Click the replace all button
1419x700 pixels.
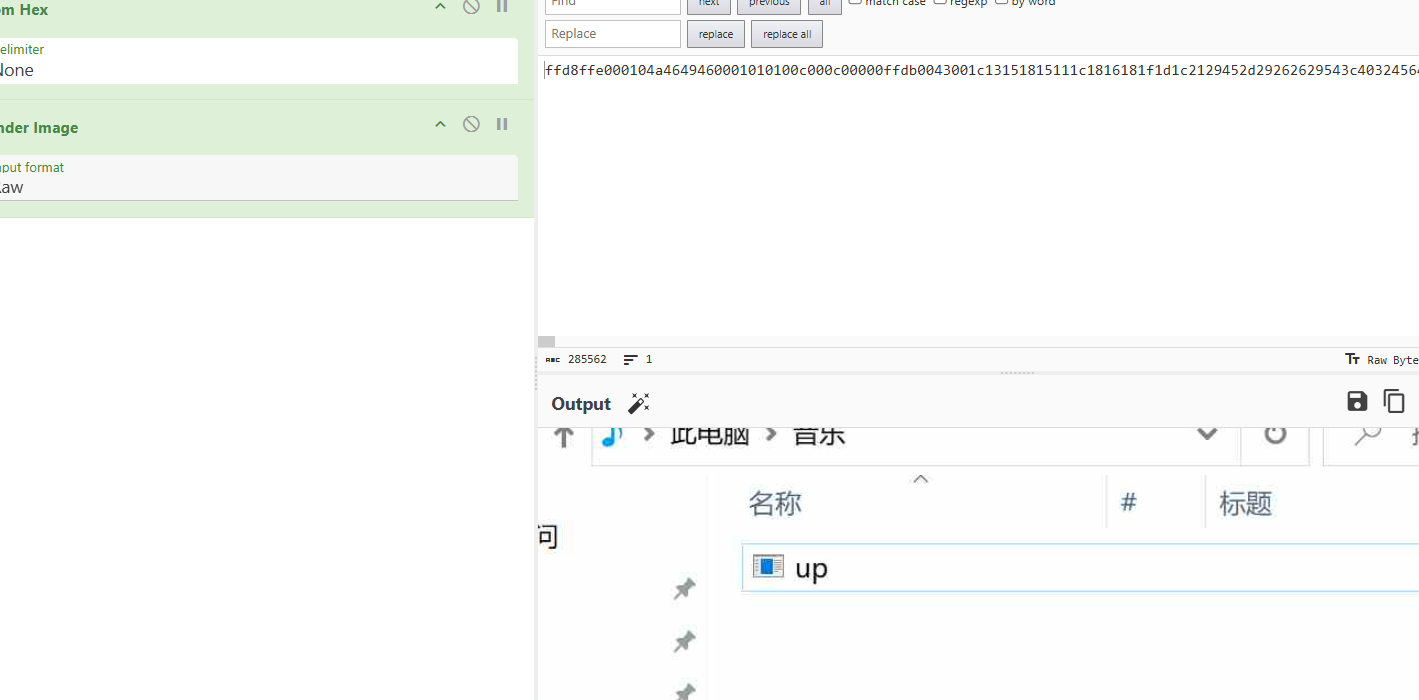click(786, 33)
